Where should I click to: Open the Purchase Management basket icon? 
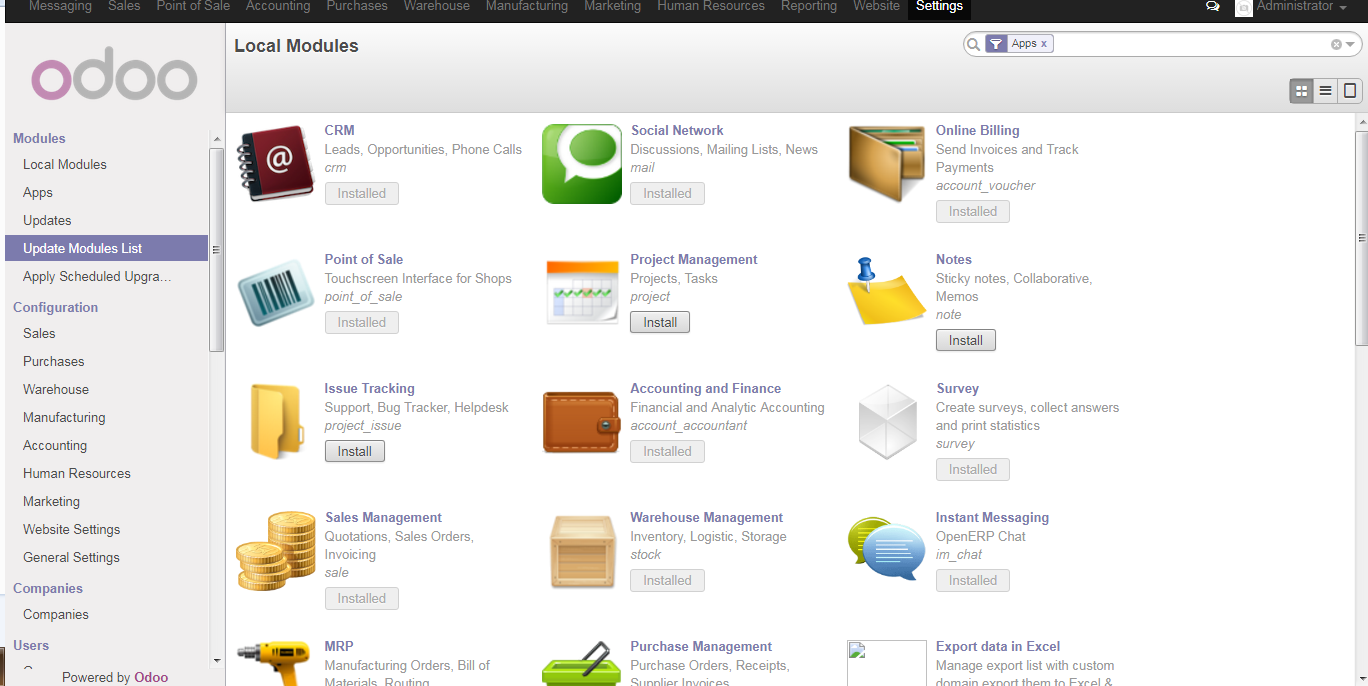tap(582, 663)
